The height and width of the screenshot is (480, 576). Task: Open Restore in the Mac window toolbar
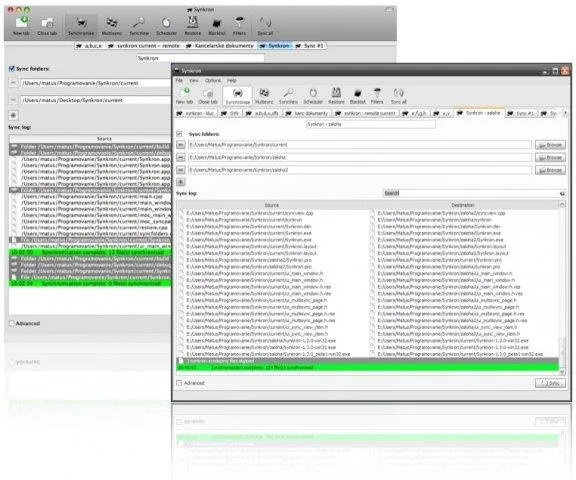click(x=192, y=26)
